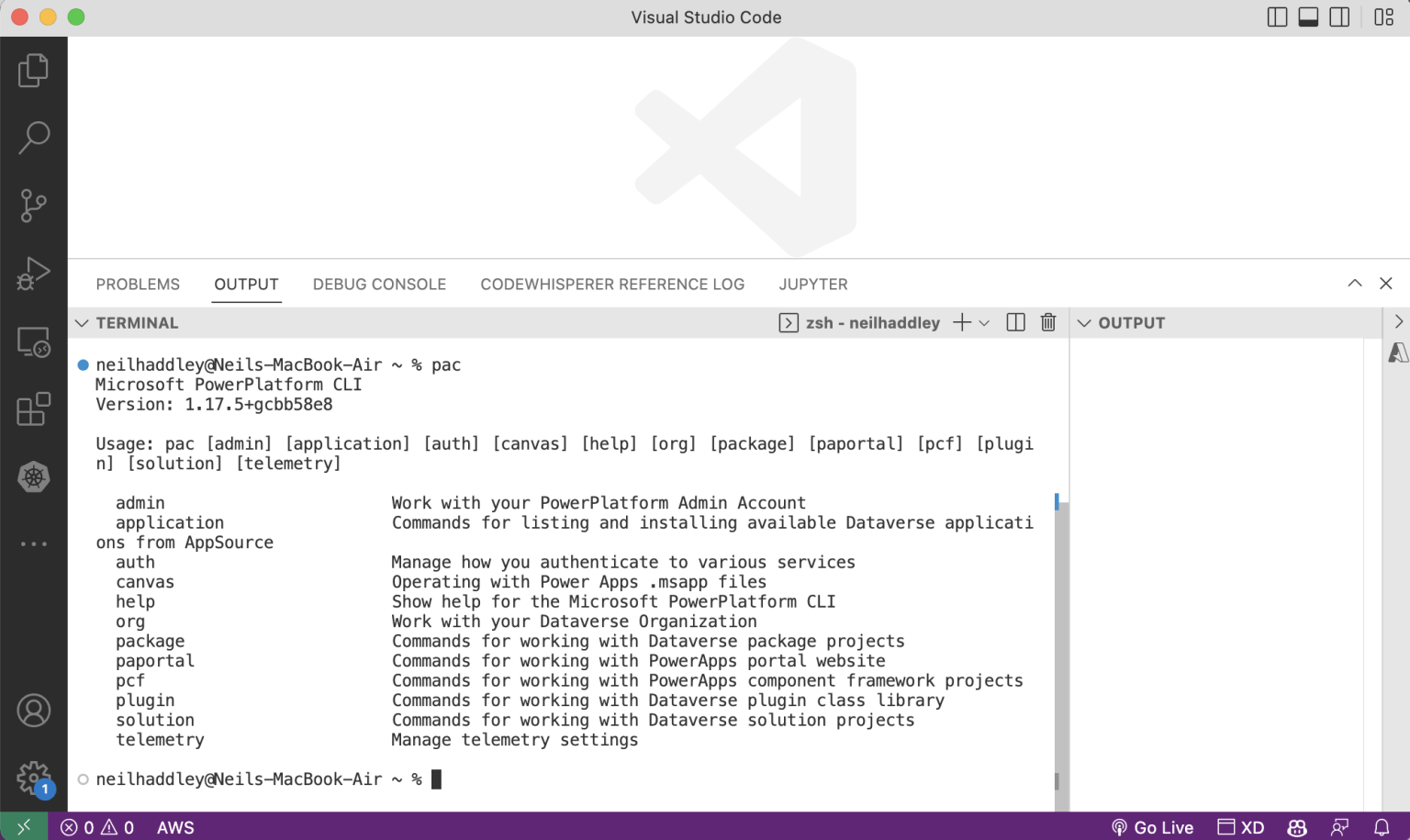Switch to the JUPYTER tab
Viewport: 1410px width, 840px height.
[x=813, y=285]
